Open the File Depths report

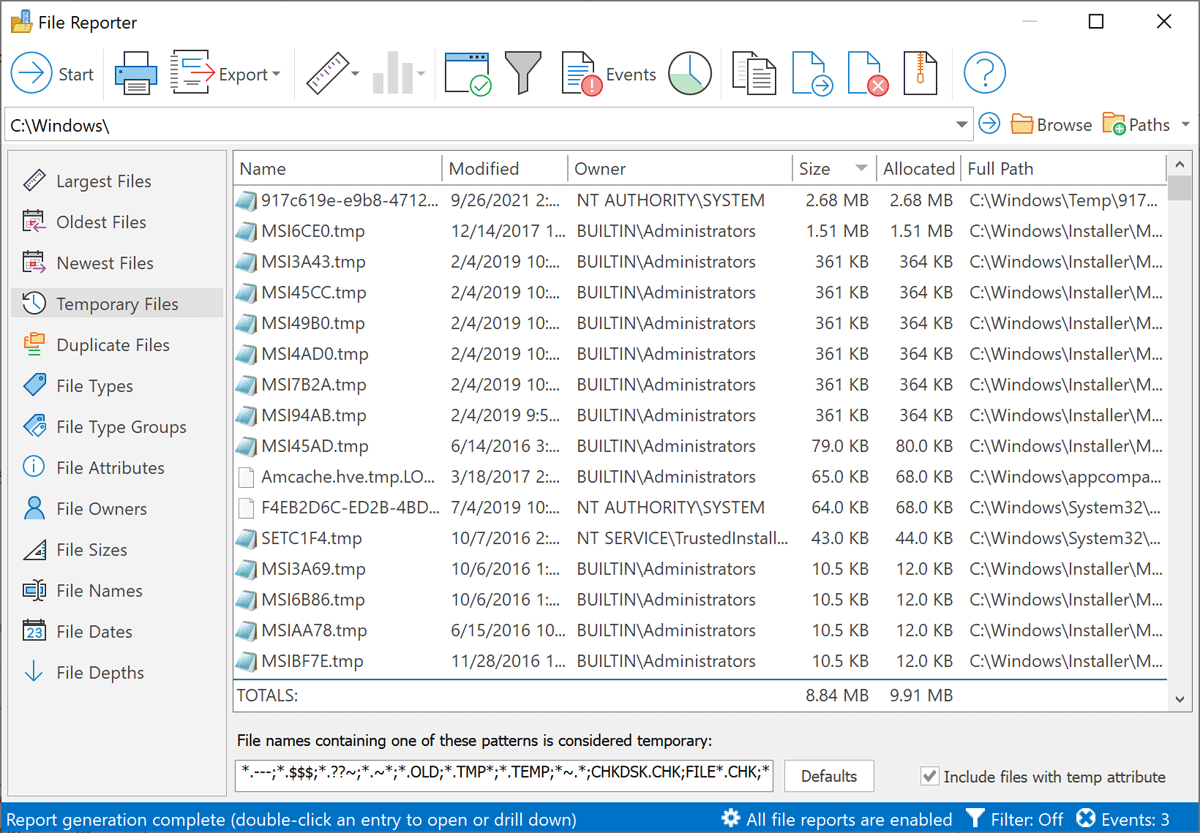pos(117,673)
